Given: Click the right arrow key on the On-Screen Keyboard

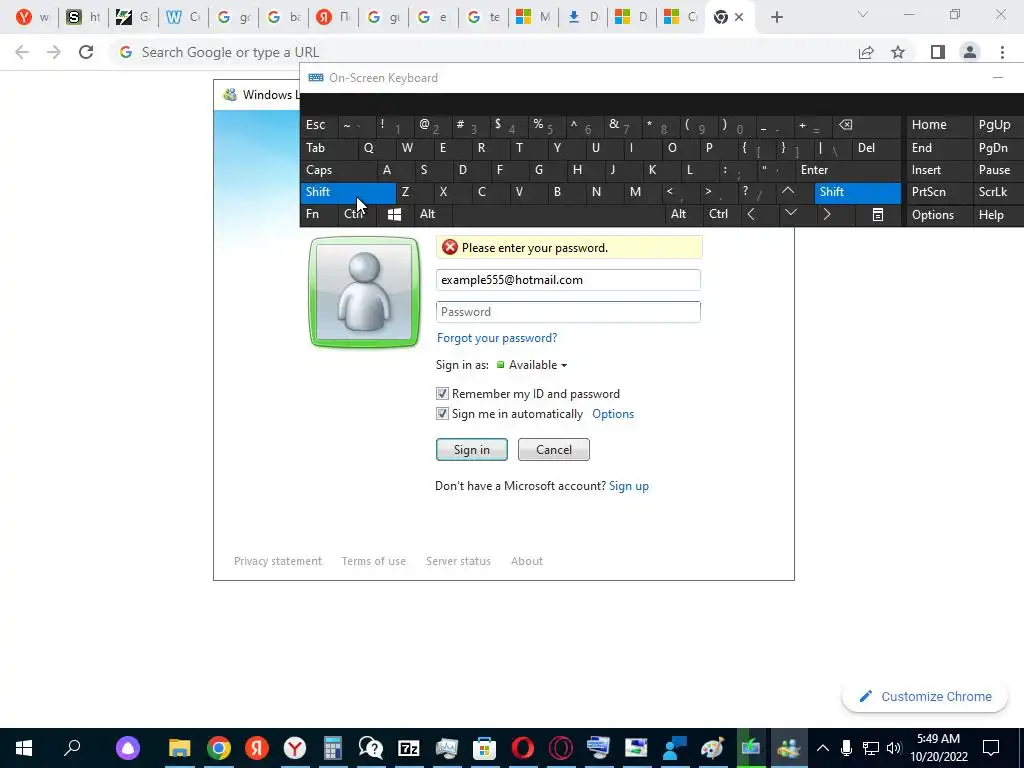Looking at the screenshot, I should 827,214.
